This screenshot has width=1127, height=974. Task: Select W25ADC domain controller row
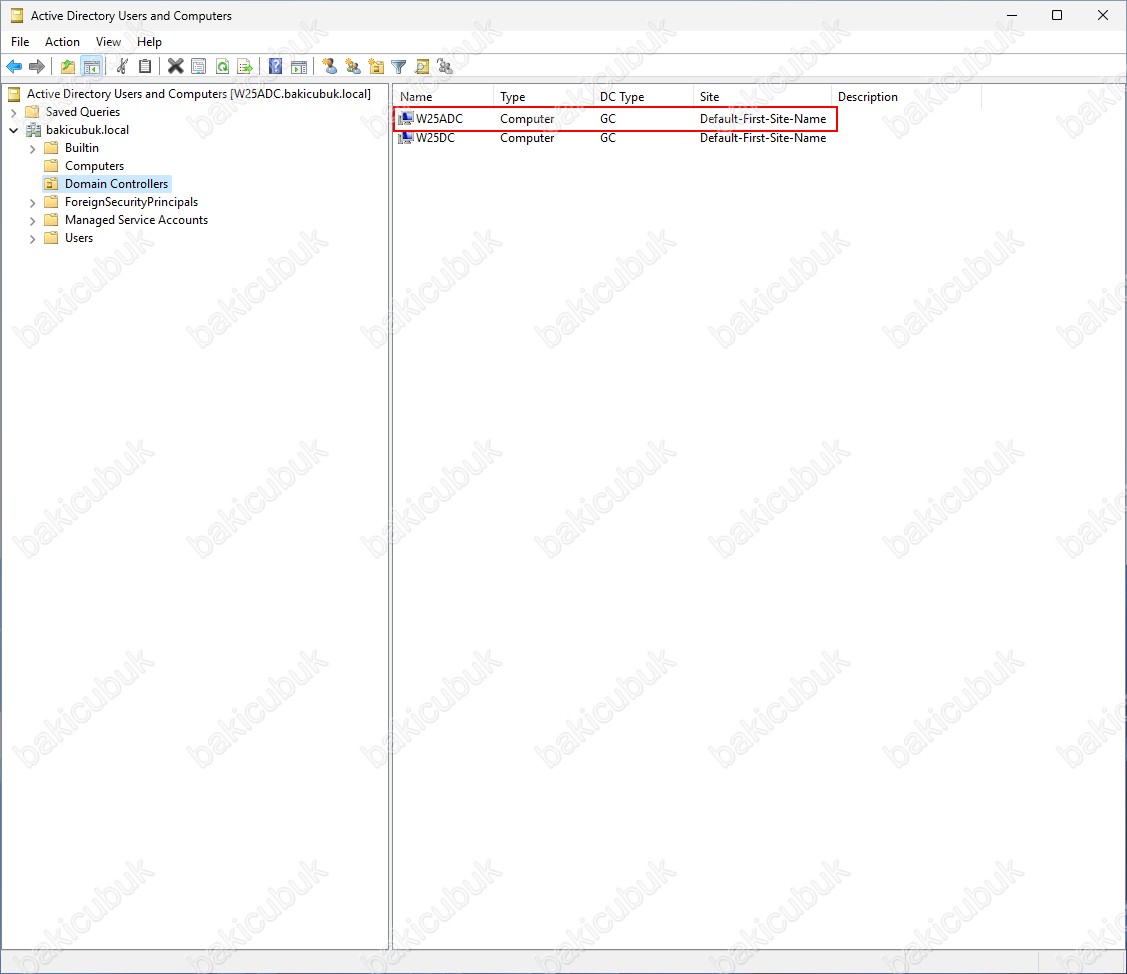(615, 119)
